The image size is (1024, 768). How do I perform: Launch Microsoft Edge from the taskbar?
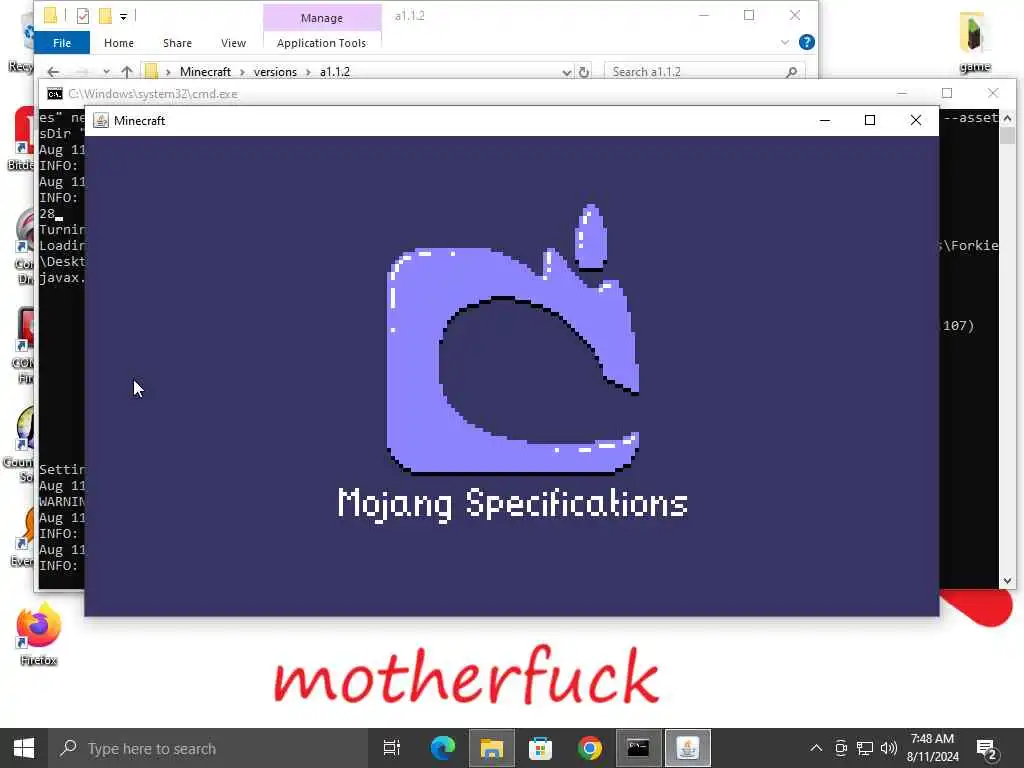(442, 748)
